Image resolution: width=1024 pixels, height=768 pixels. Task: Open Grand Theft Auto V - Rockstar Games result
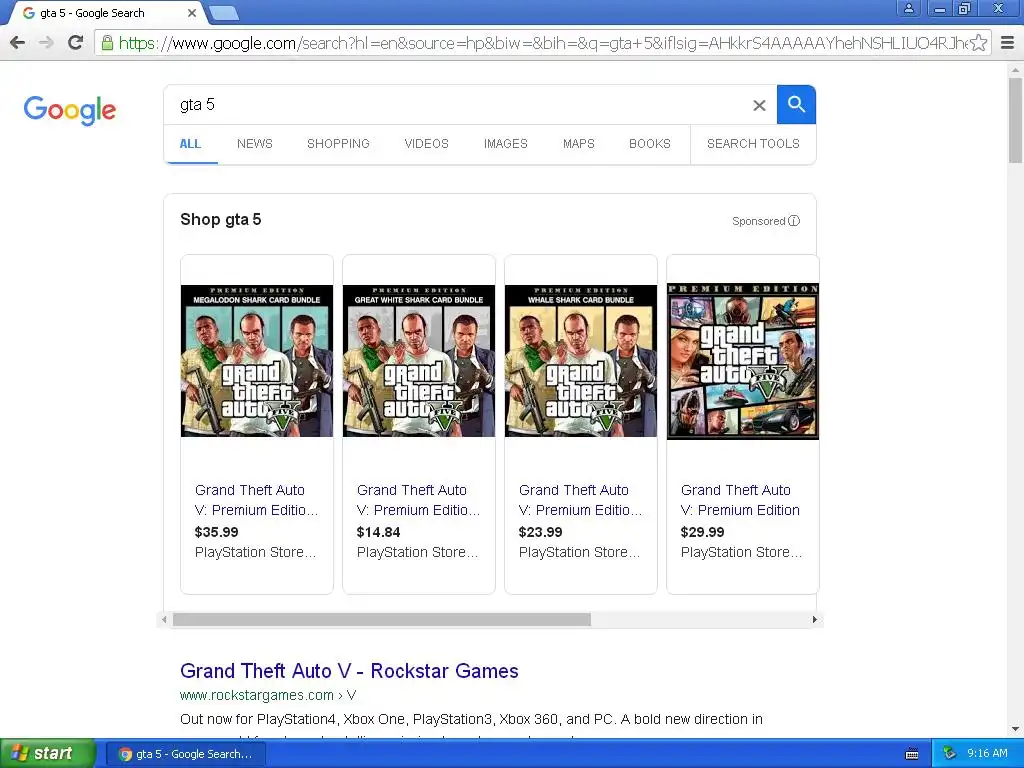pos(349,671)
